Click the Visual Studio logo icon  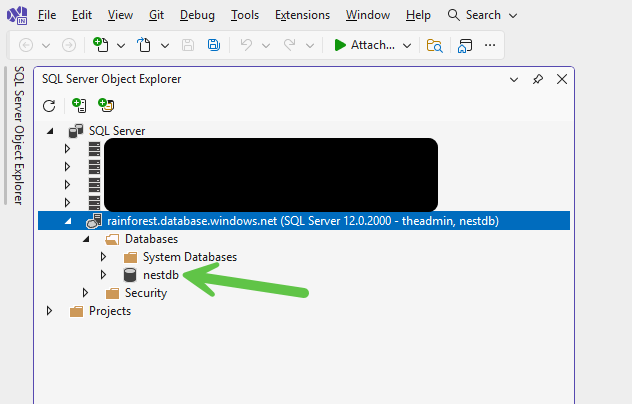17,15
